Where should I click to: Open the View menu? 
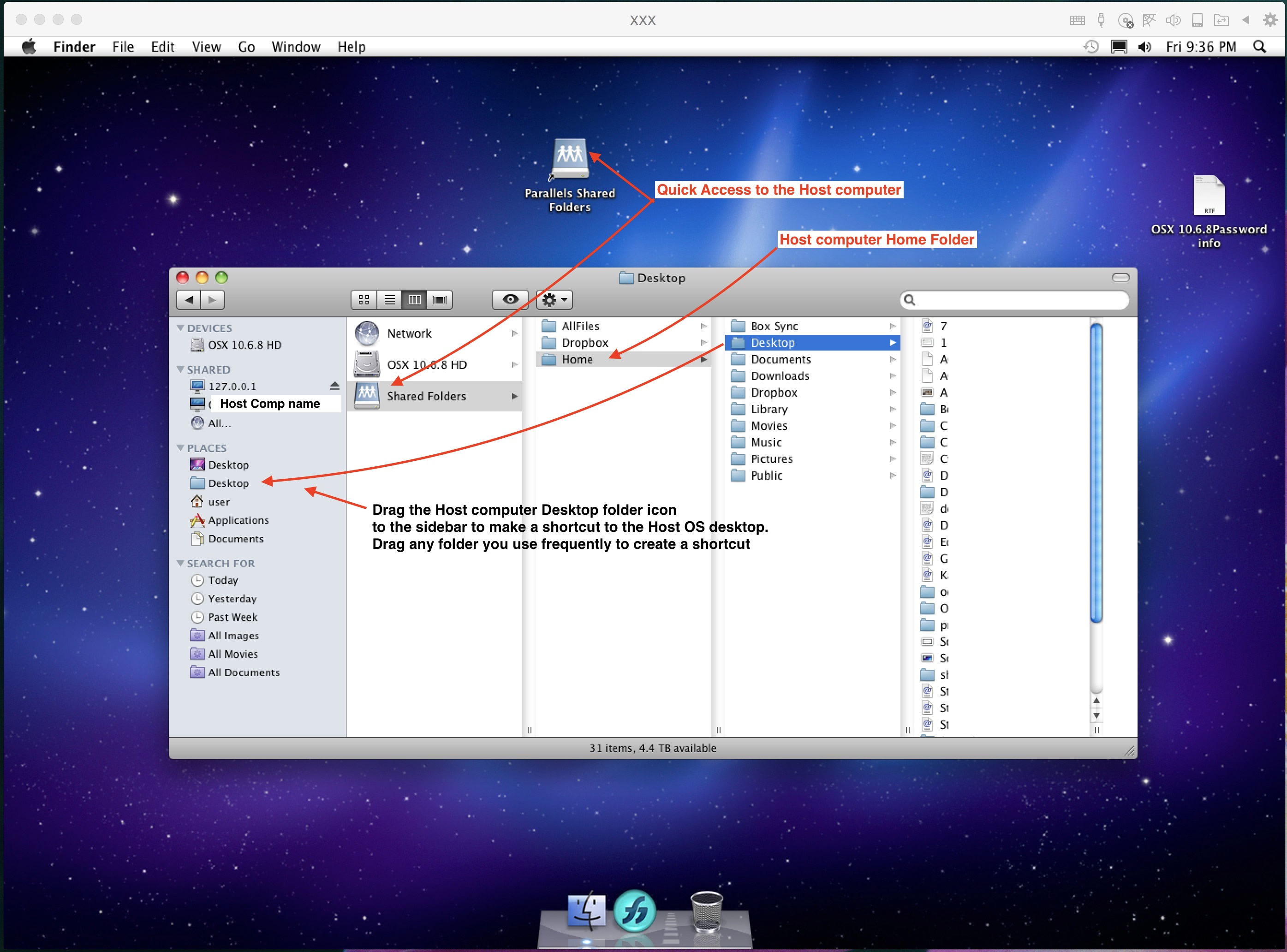click(206, 47)
